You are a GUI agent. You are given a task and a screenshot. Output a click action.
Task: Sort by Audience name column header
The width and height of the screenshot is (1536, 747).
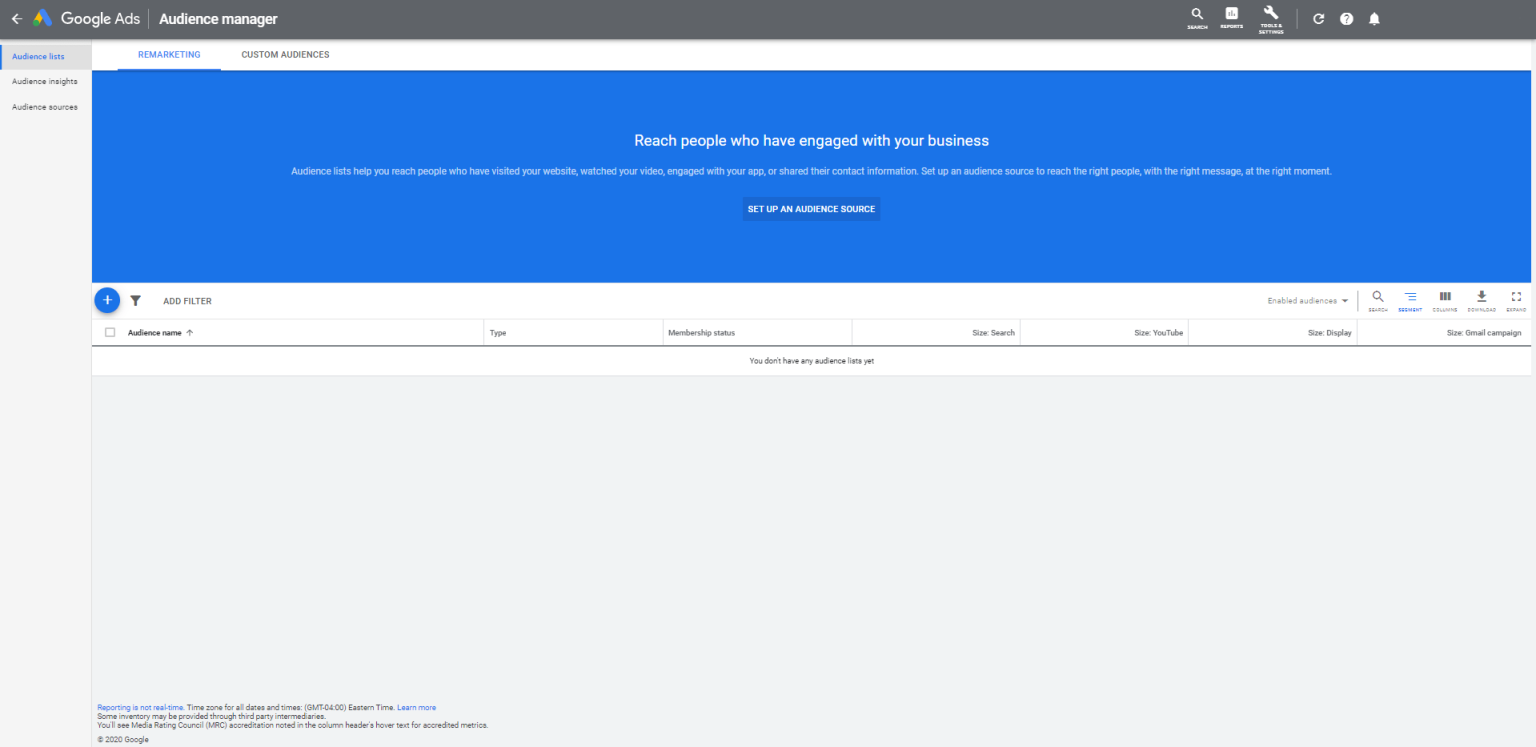pyautogui.click(x=155, y=333)
